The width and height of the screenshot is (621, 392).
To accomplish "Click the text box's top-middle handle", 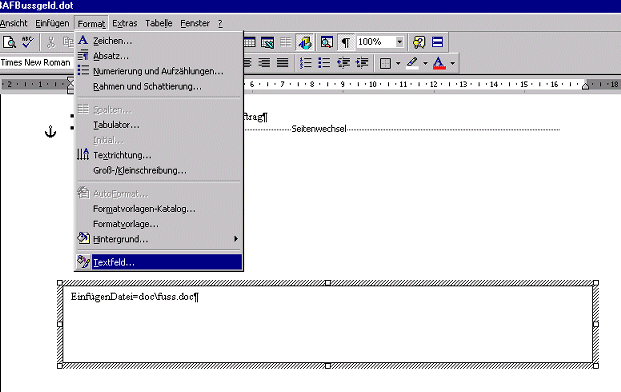I will pos(328,283).
